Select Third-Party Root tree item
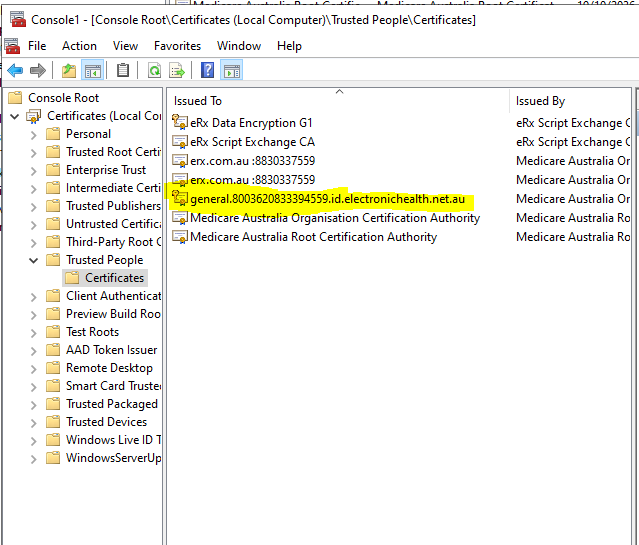 click(113, 242)
